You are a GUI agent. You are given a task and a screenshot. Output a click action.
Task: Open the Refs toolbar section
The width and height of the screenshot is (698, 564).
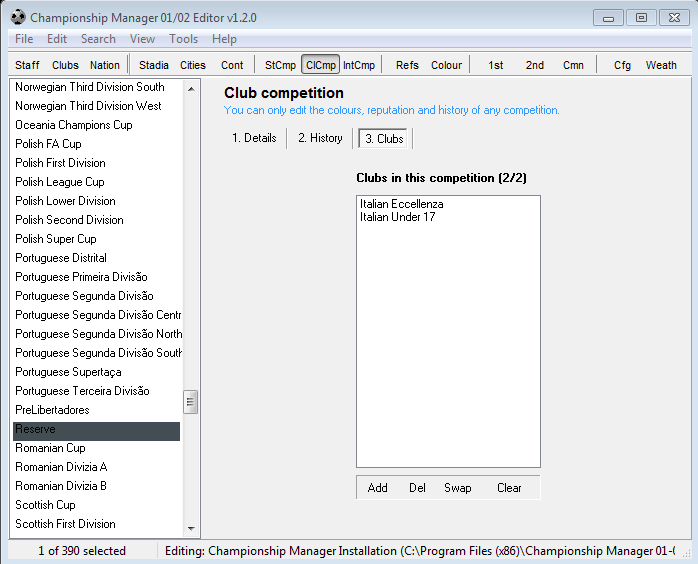coord(407,65)
